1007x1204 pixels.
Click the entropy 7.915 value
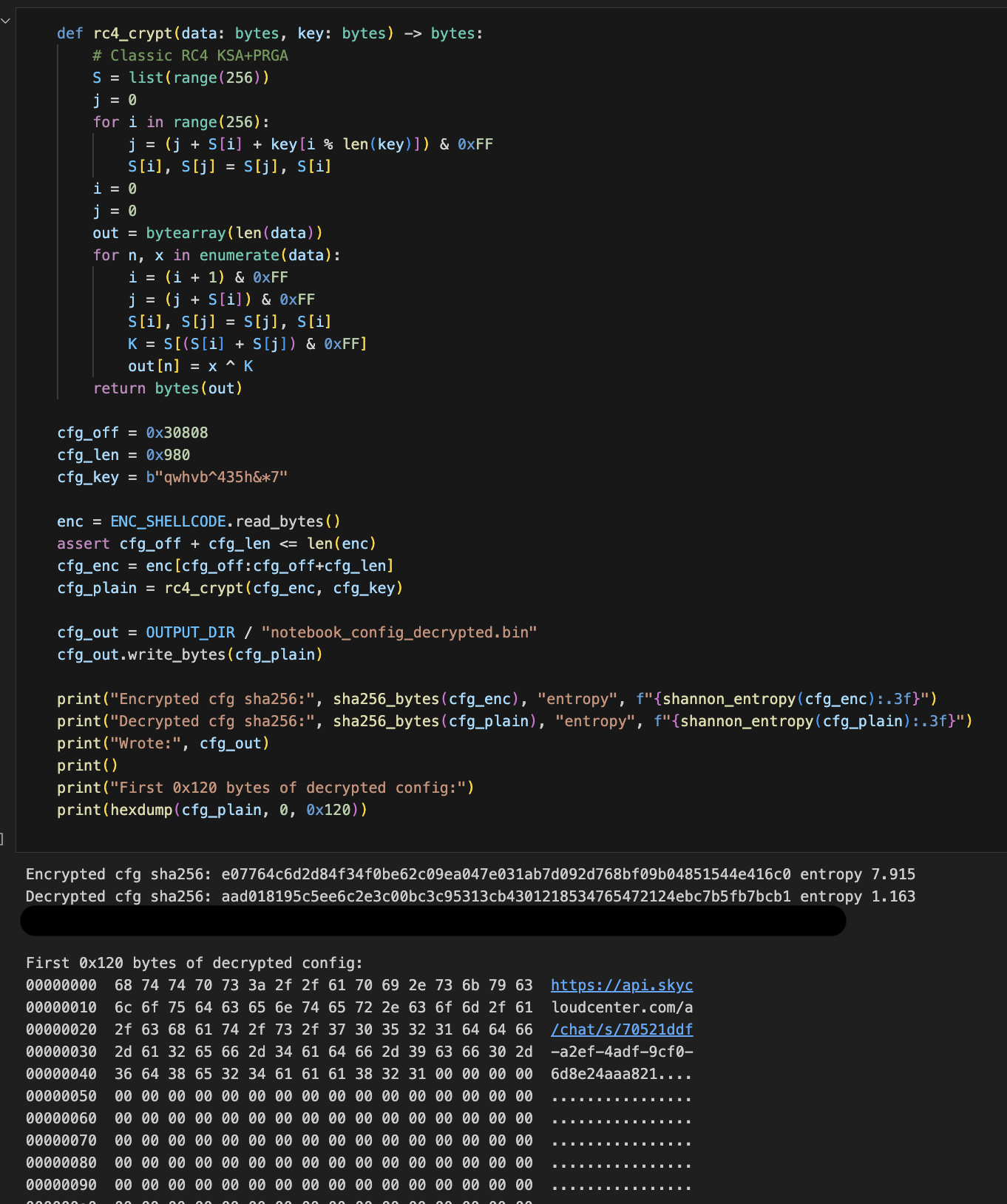(x=893, y=874)
